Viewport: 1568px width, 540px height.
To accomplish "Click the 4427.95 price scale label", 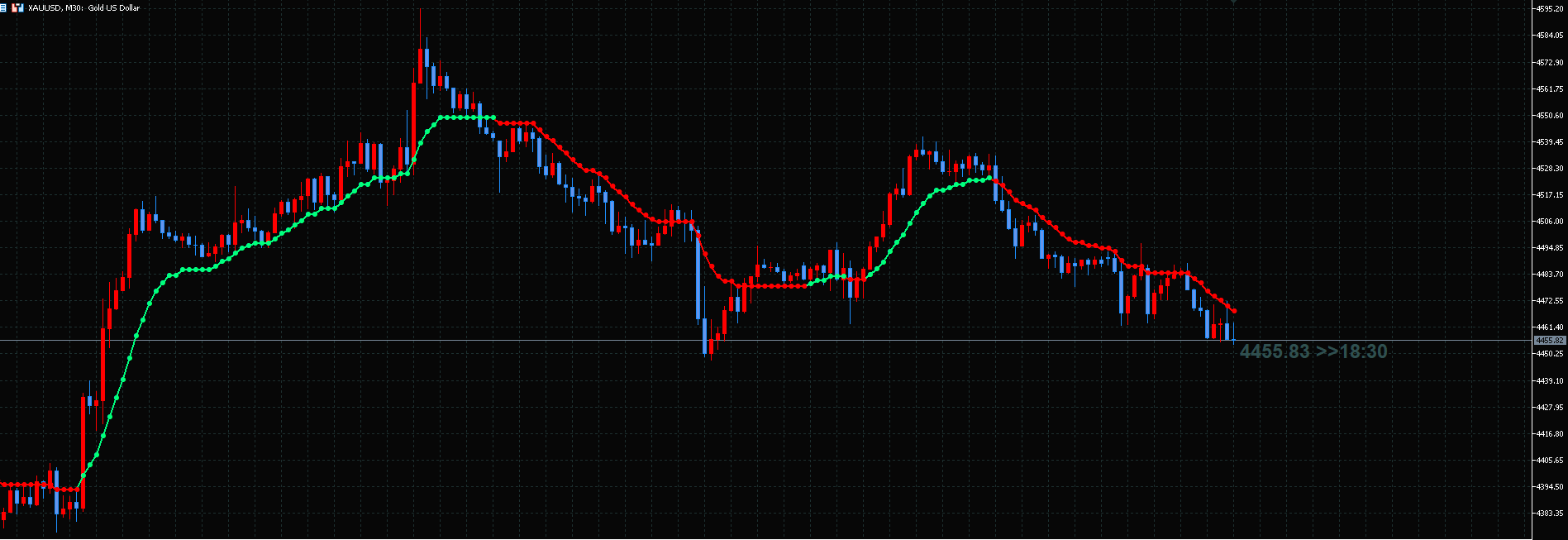I will click(1550, 408).
